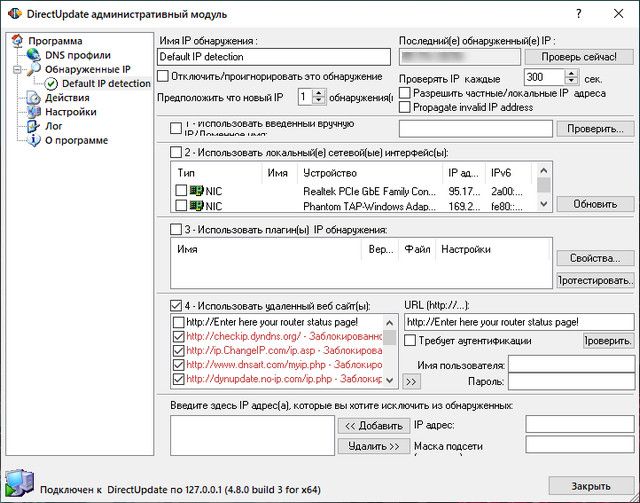Collapse the Обнаруженные IP tree node
The image size is (640, 503).
(x=19, y=69)
